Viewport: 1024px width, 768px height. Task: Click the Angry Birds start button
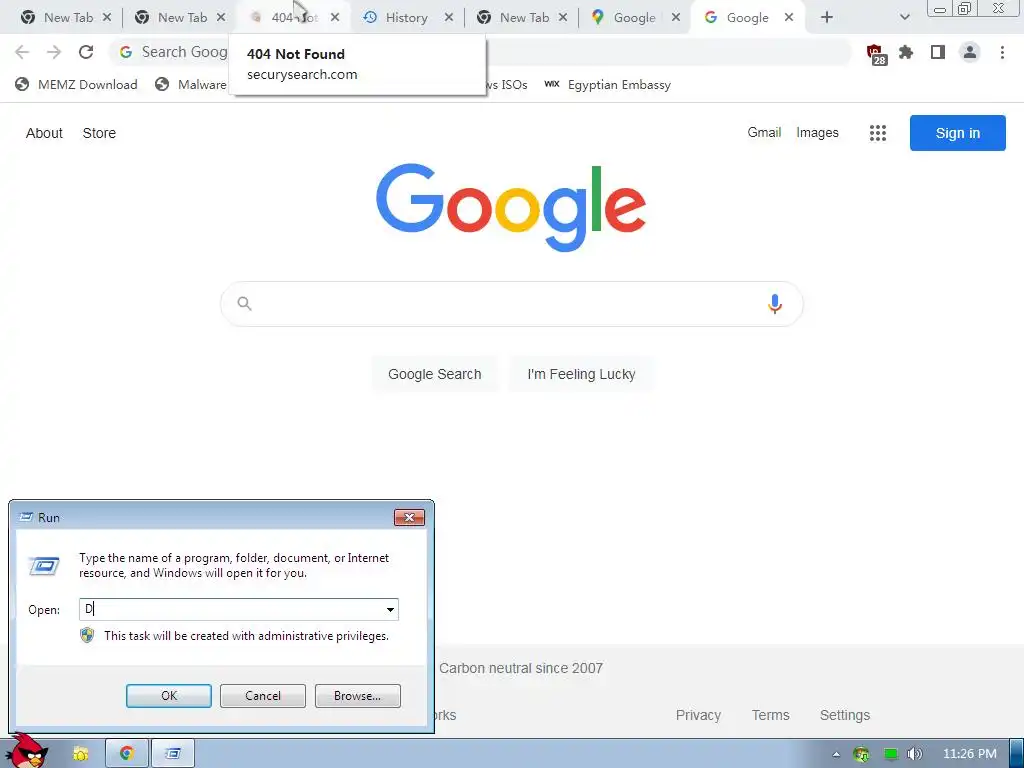pos(27,751)
